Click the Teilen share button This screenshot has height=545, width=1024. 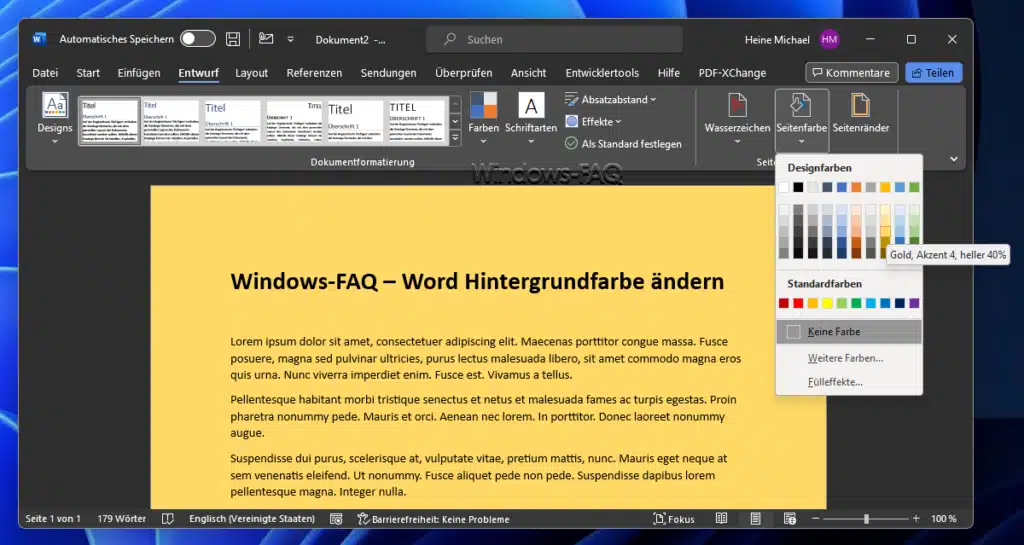pyautogui.click(x=934, y=73)
